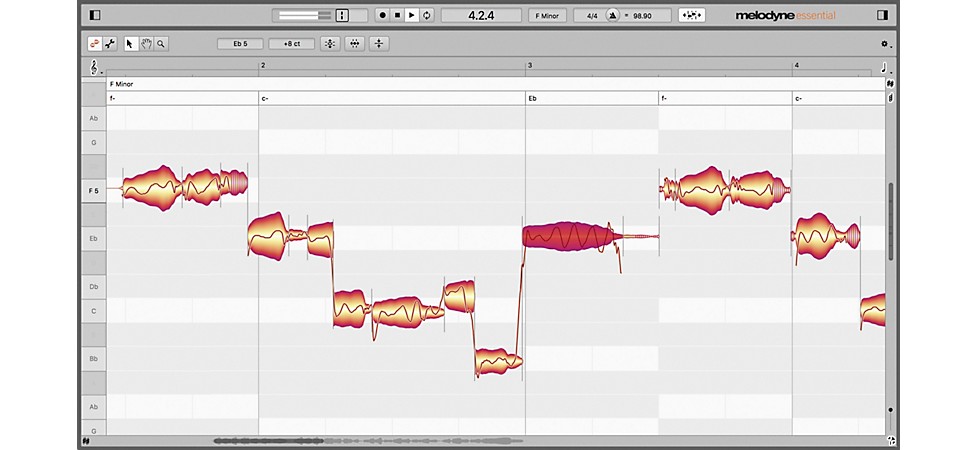The height and width of the screenshot is (450, 976).
Task: Adjust the output volume slider
Action: 304,15
